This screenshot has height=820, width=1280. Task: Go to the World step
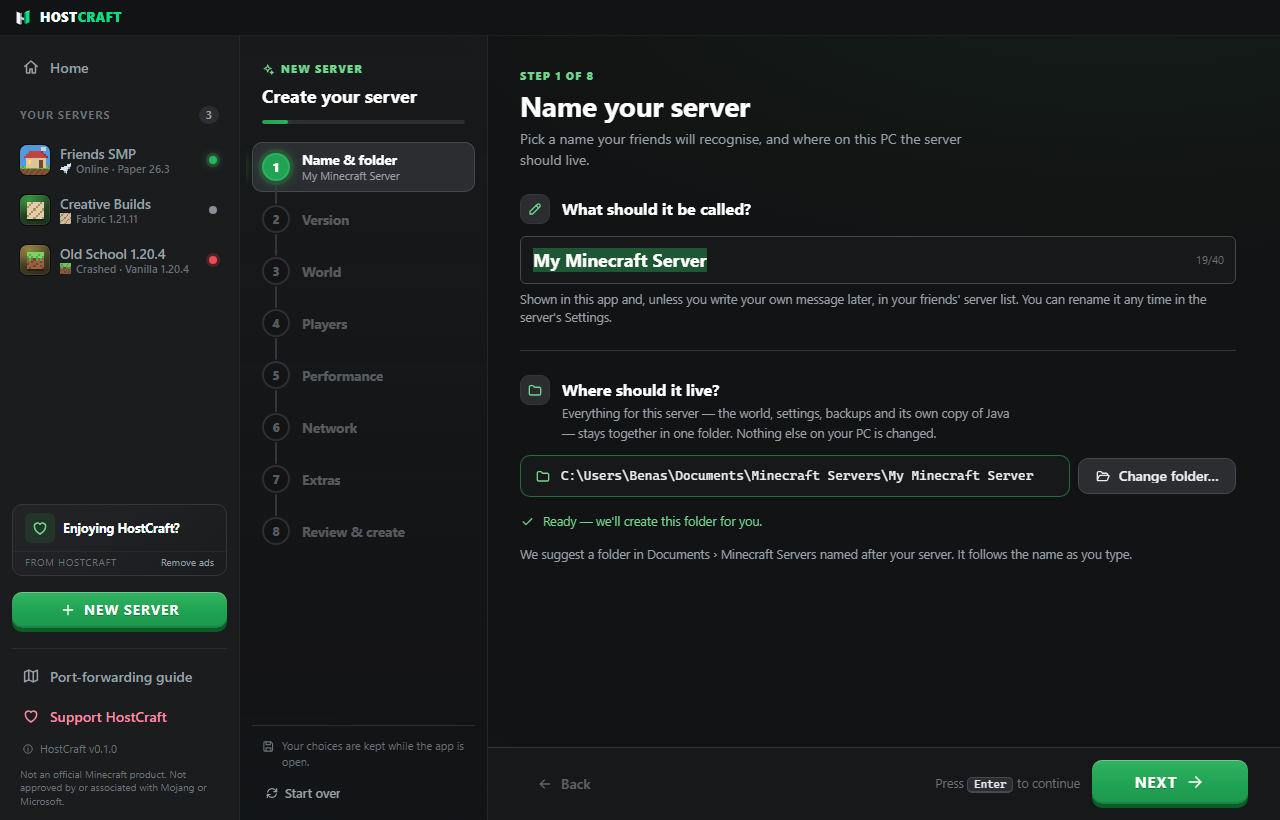(363, 271)
